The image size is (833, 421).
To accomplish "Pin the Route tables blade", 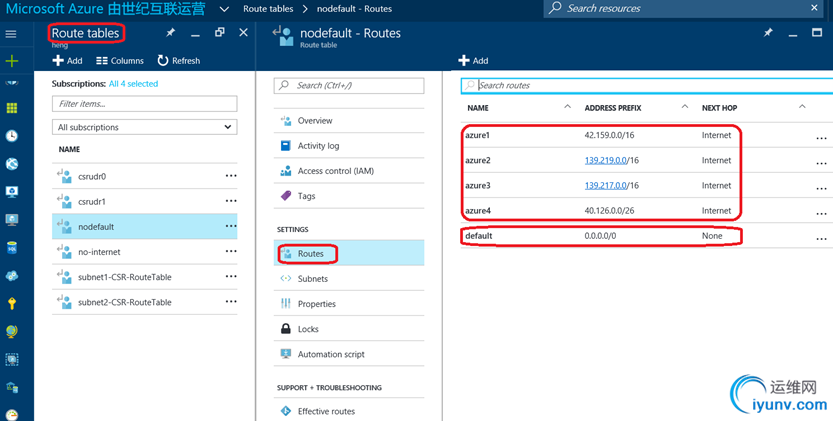I will (x=171, y=33).
